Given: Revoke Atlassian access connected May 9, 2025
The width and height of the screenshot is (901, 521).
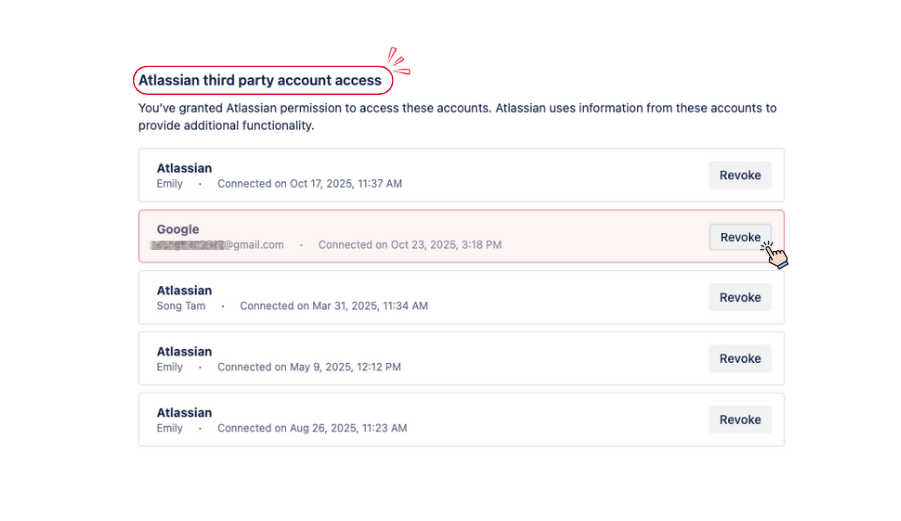Looking at the screenshot, I should [740, 358].
